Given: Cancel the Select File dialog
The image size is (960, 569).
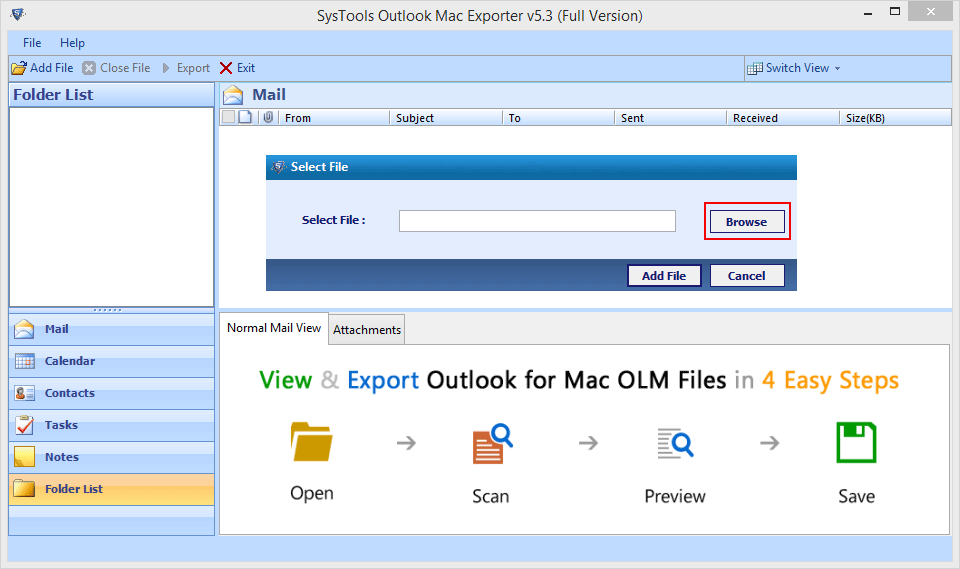Looking at the screenshot, I should pos(746,276).
